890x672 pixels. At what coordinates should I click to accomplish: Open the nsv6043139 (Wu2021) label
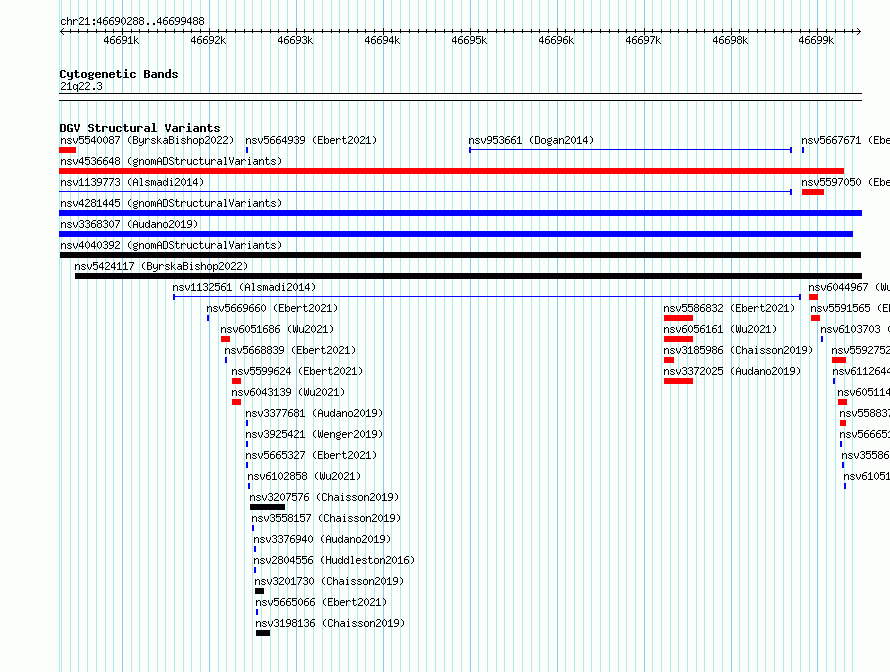288,392
